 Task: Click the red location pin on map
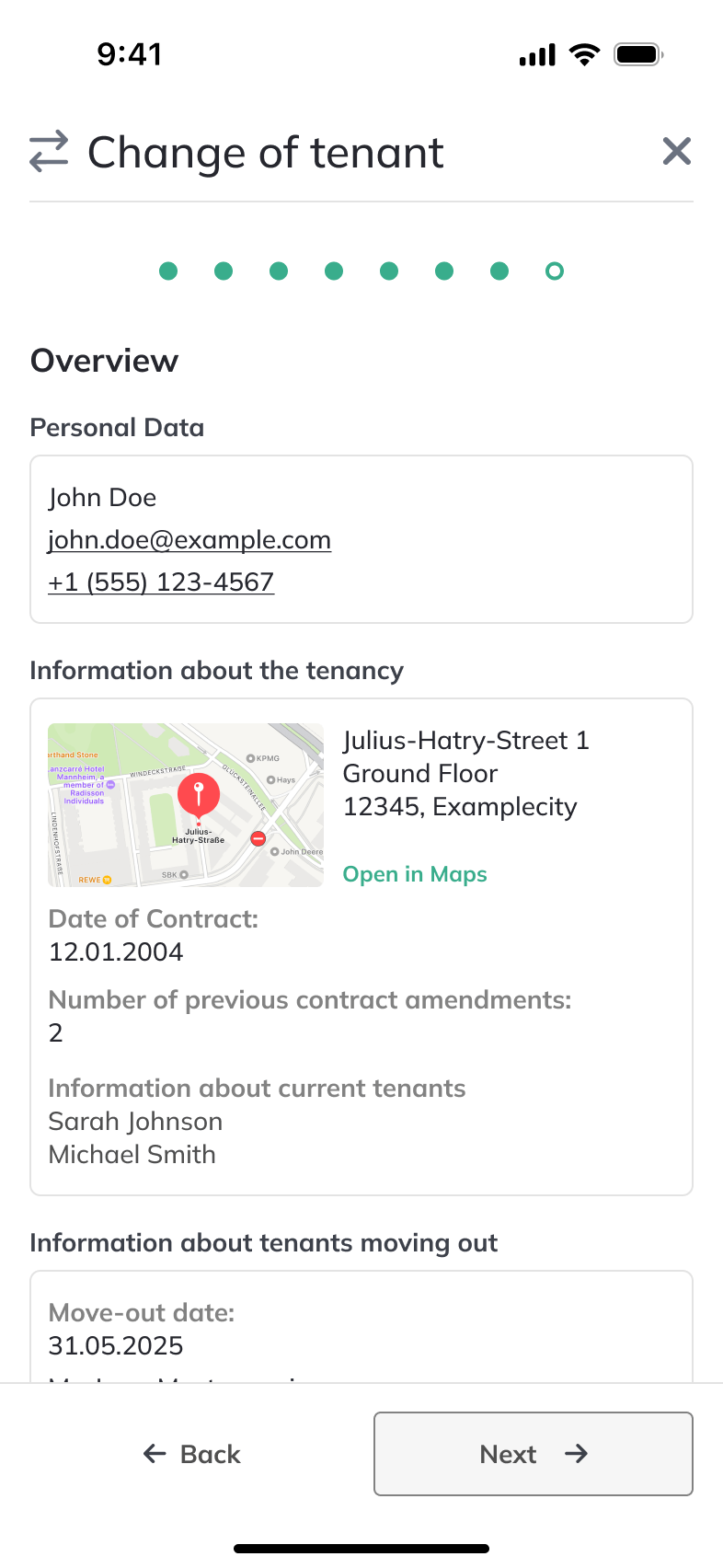tap(198, 794)
